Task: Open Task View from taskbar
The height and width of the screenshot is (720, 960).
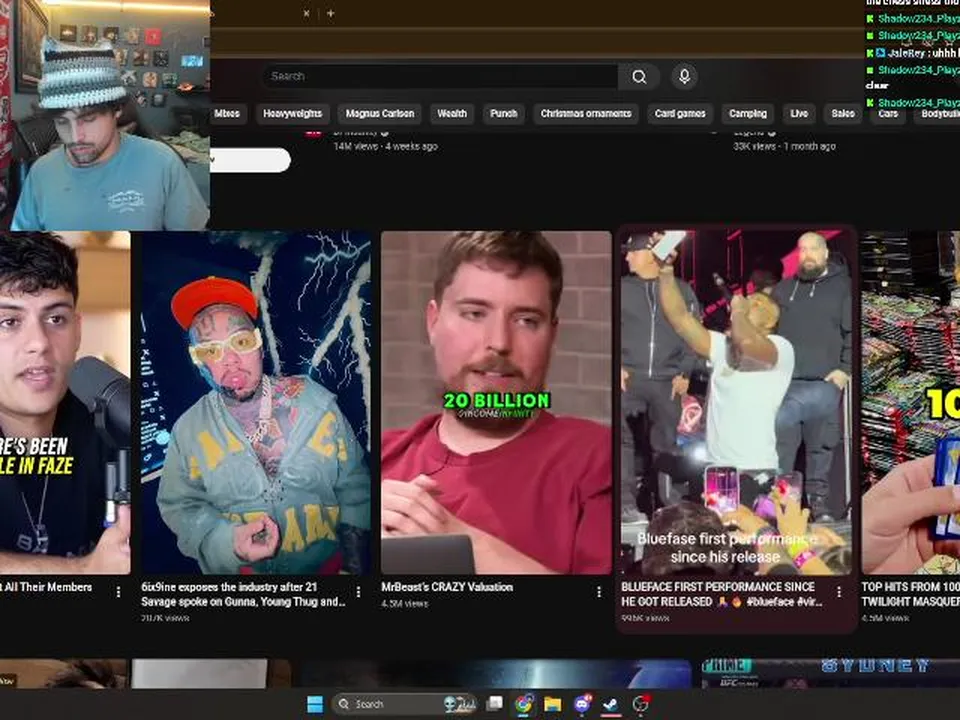Action: (494, 704)
